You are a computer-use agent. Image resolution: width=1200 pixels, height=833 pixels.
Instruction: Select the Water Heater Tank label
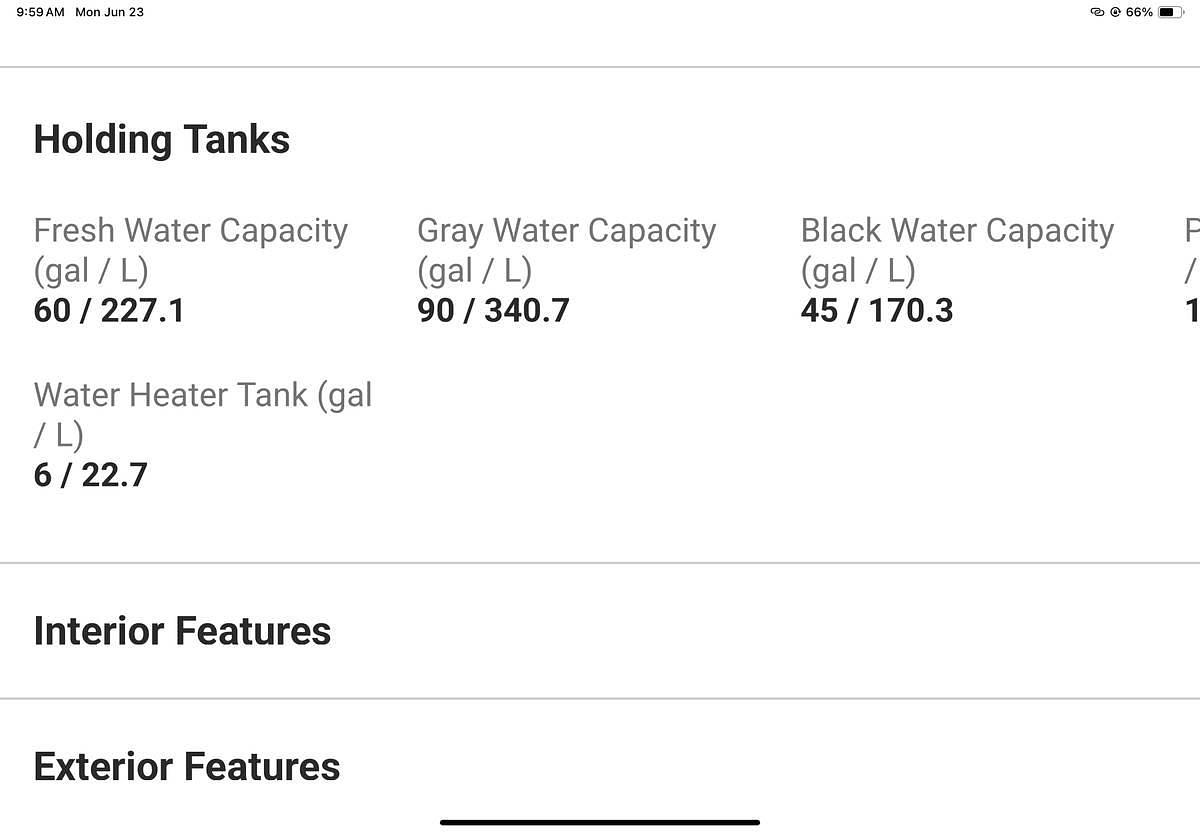[x=202, y=414]
